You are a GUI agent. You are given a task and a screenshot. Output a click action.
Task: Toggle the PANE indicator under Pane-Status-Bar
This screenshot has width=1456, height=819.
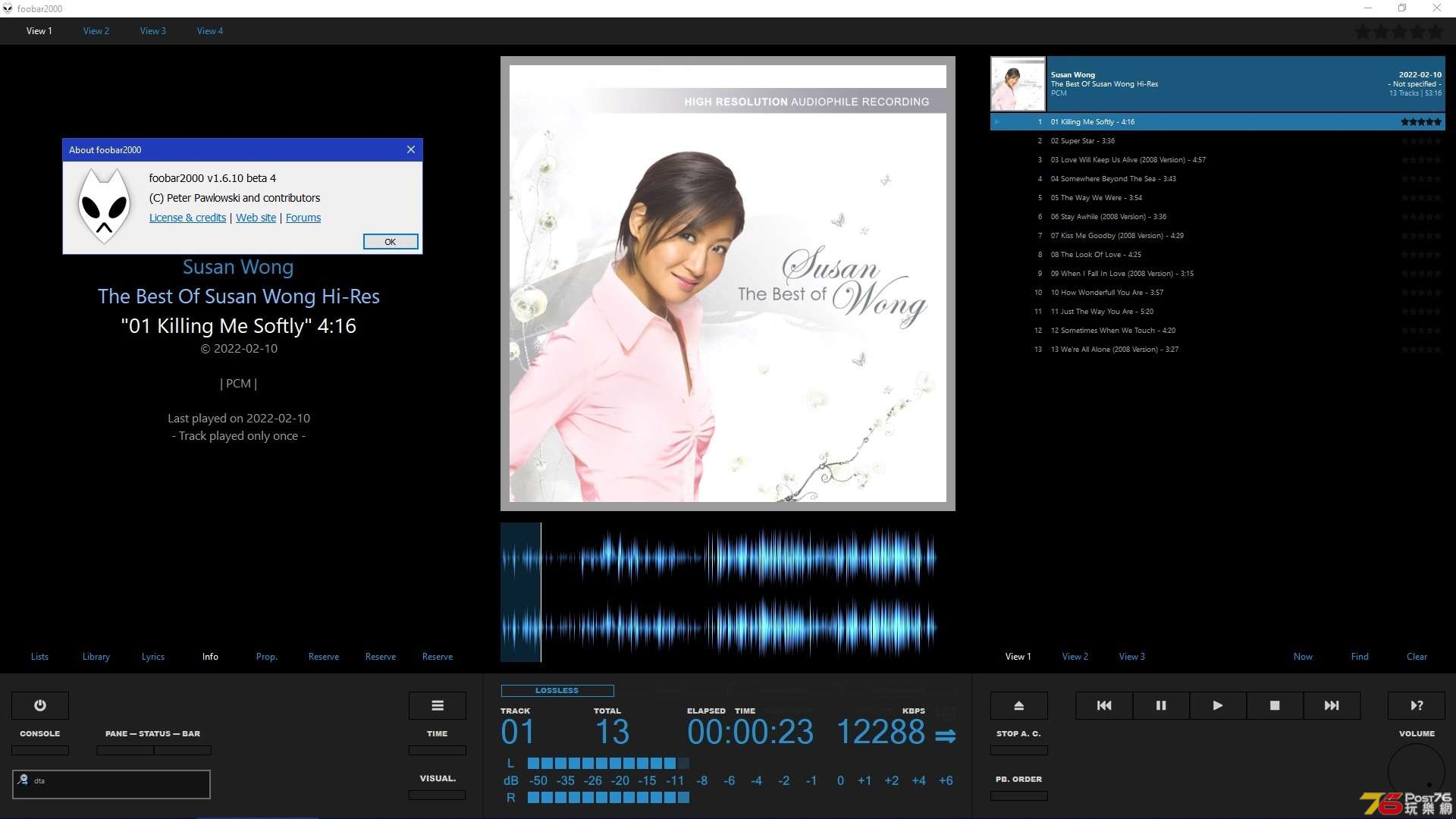125,750
